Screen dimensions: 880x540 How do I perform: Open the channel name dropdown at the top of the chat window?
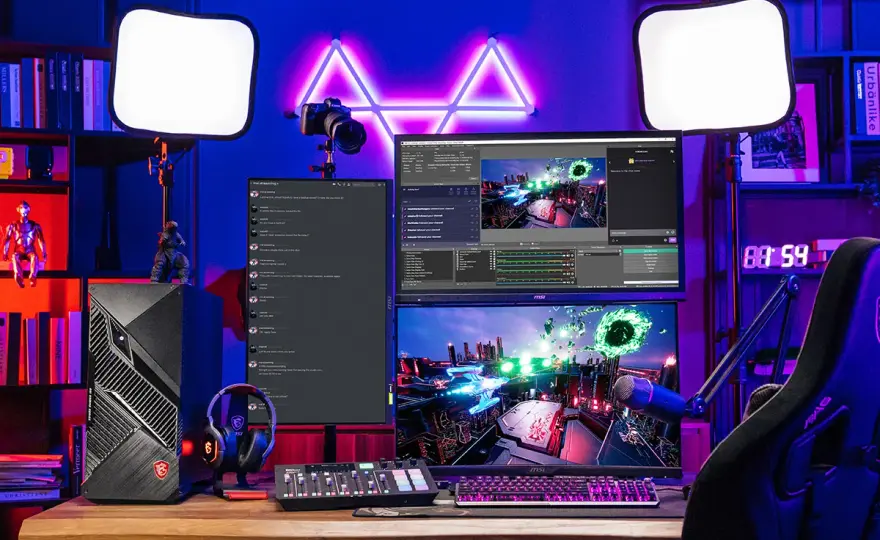264,184
